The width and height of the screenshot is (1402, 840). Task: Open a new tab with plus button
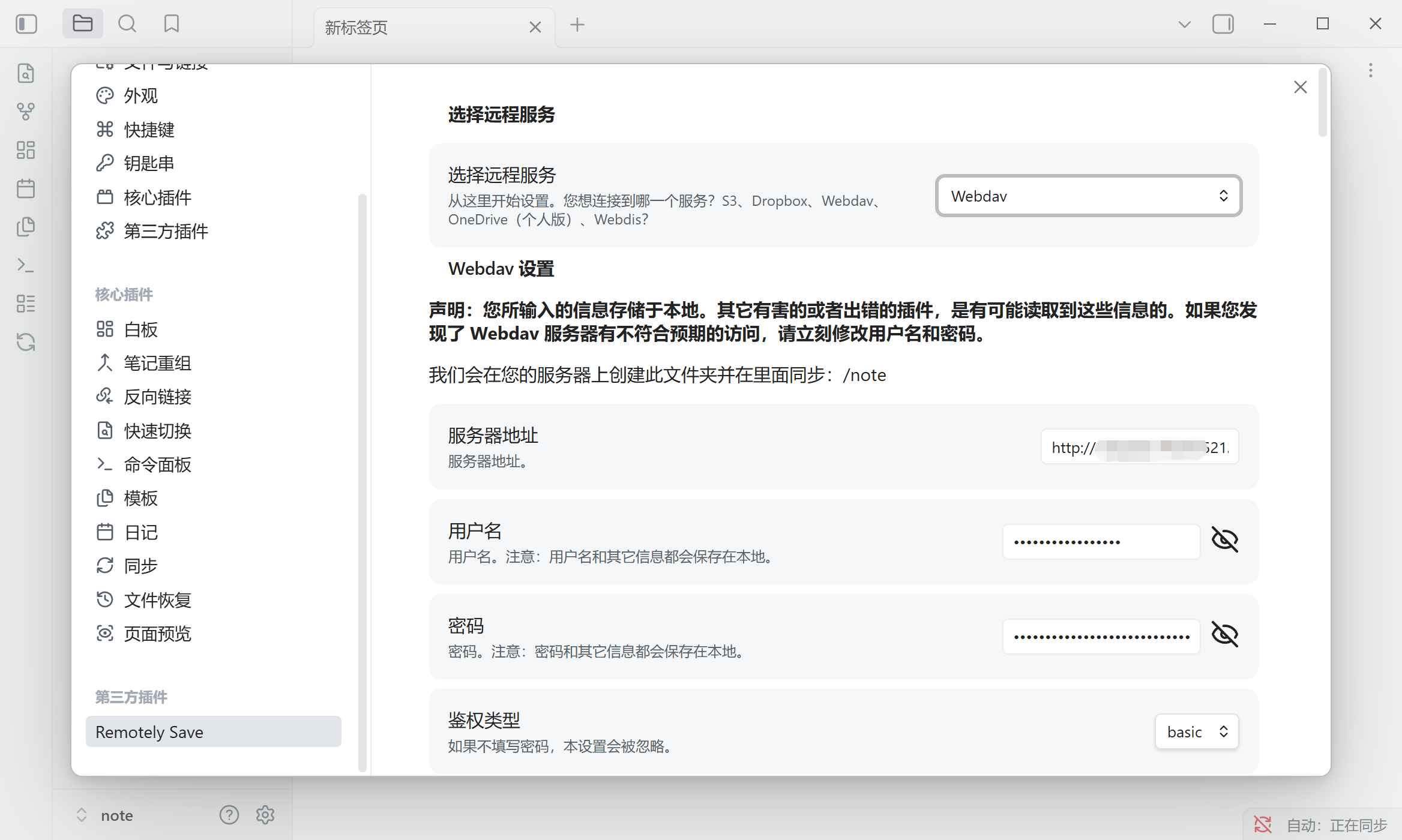click(x=577, y=25)
